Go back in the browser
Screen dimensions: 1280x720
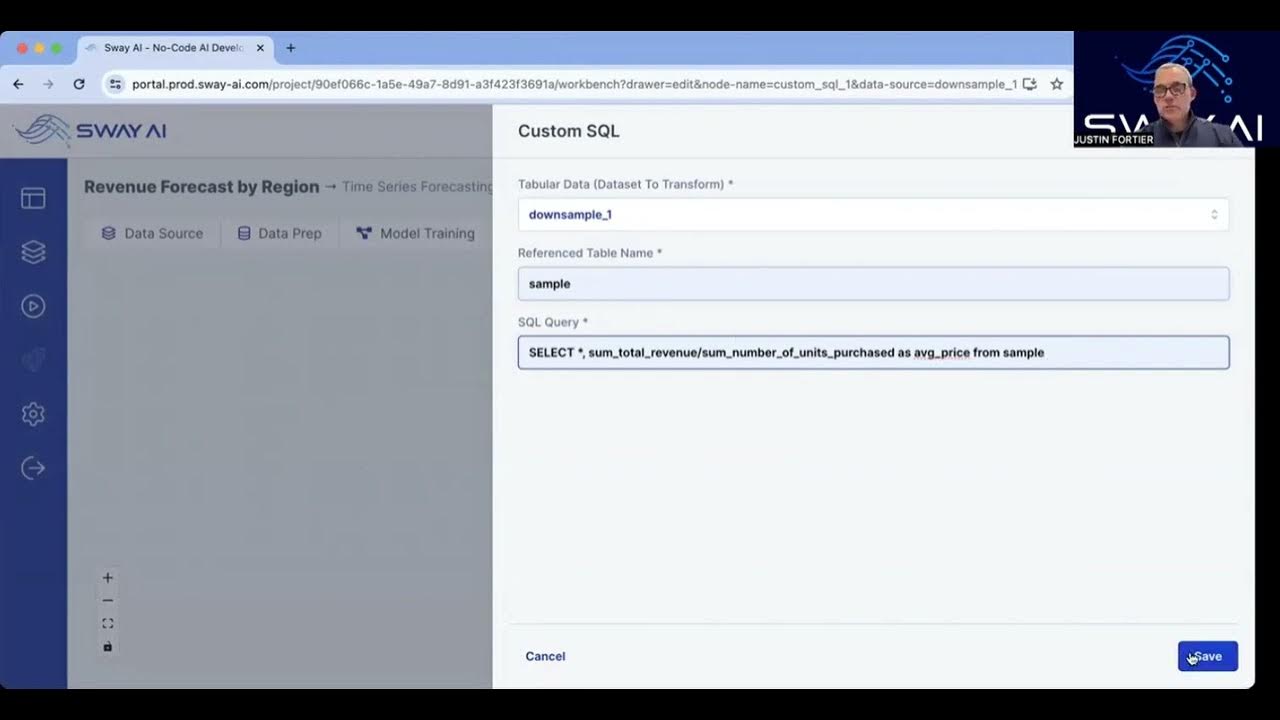(x=18, y=84)
